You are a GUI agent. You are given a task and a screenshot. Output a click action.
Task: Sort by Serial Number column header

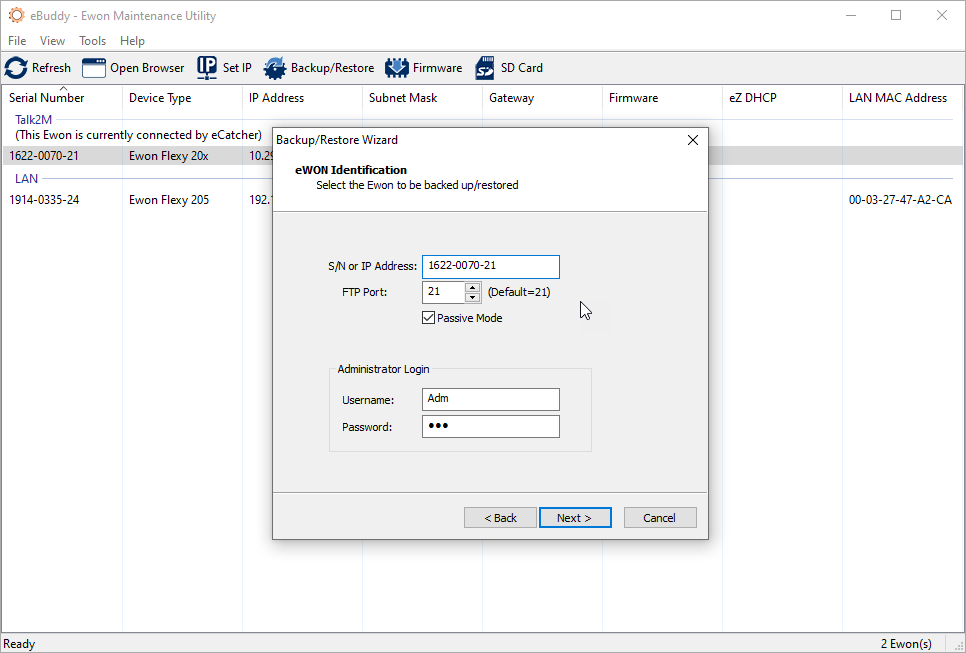tap(47, 98)
